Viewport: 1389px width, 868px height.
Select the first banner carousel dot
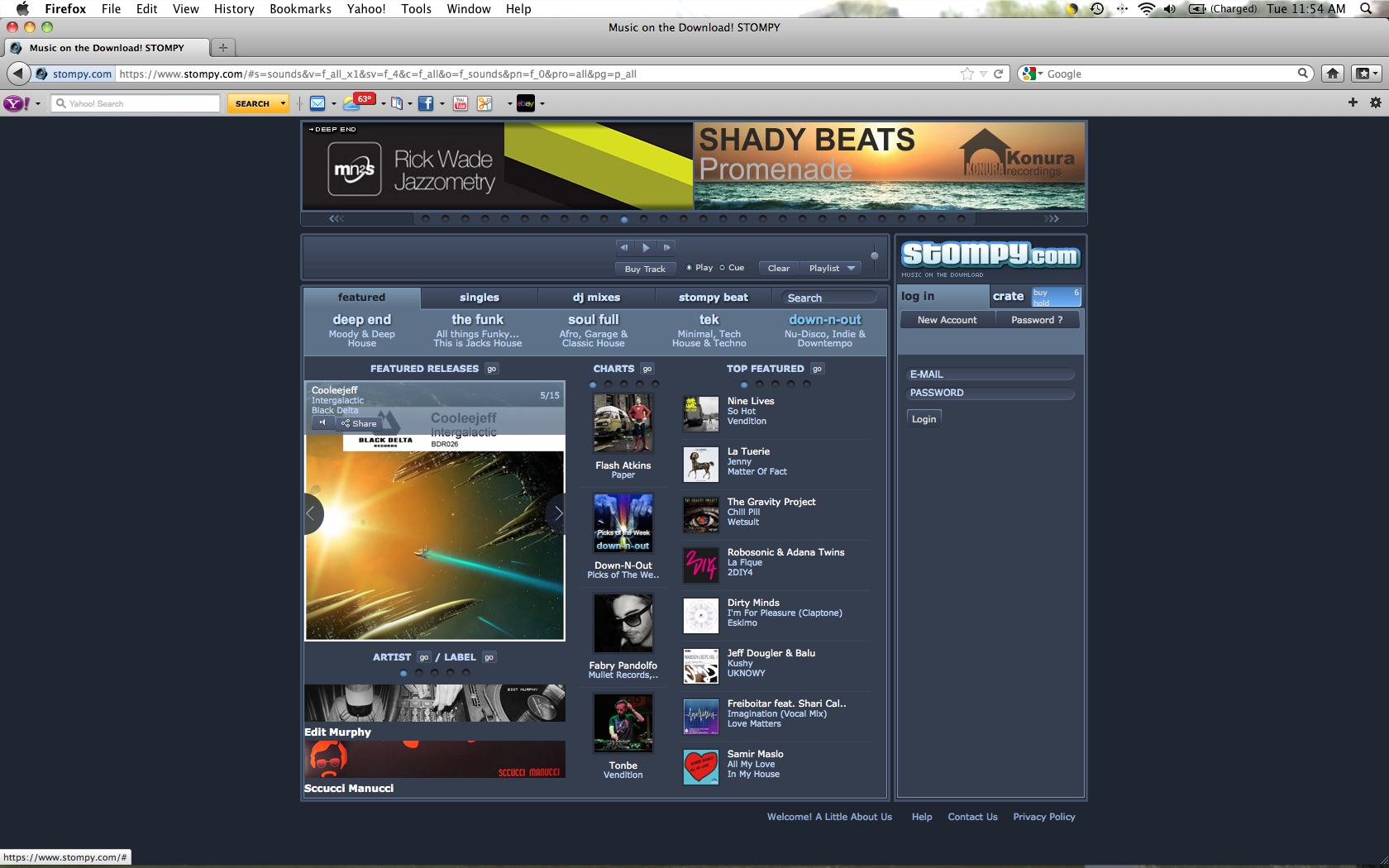point(426,219)
